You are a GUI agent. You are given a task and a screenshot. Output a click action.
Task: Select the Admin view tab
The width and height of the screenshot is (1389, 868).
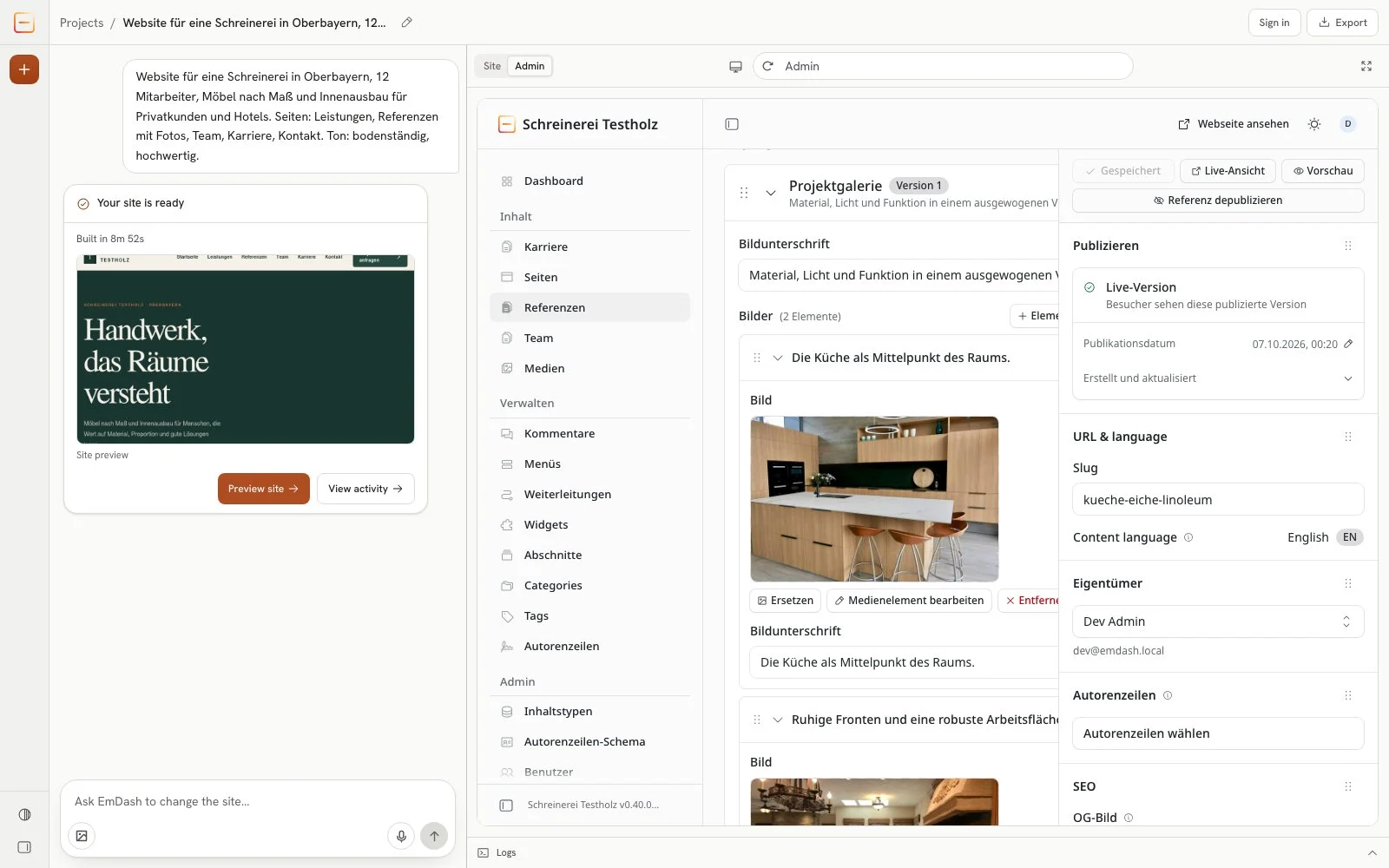530,66
